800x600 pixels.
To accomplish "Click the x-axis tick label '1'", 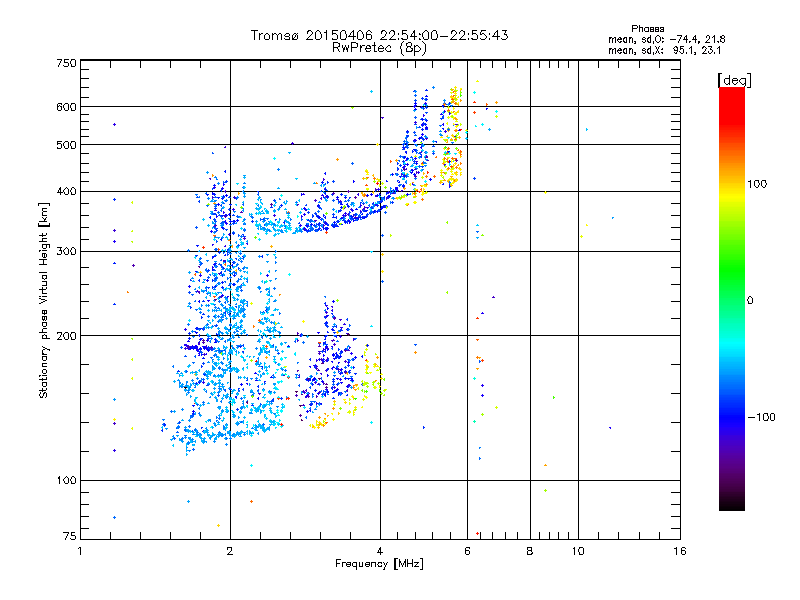I will tap(80, 551).
